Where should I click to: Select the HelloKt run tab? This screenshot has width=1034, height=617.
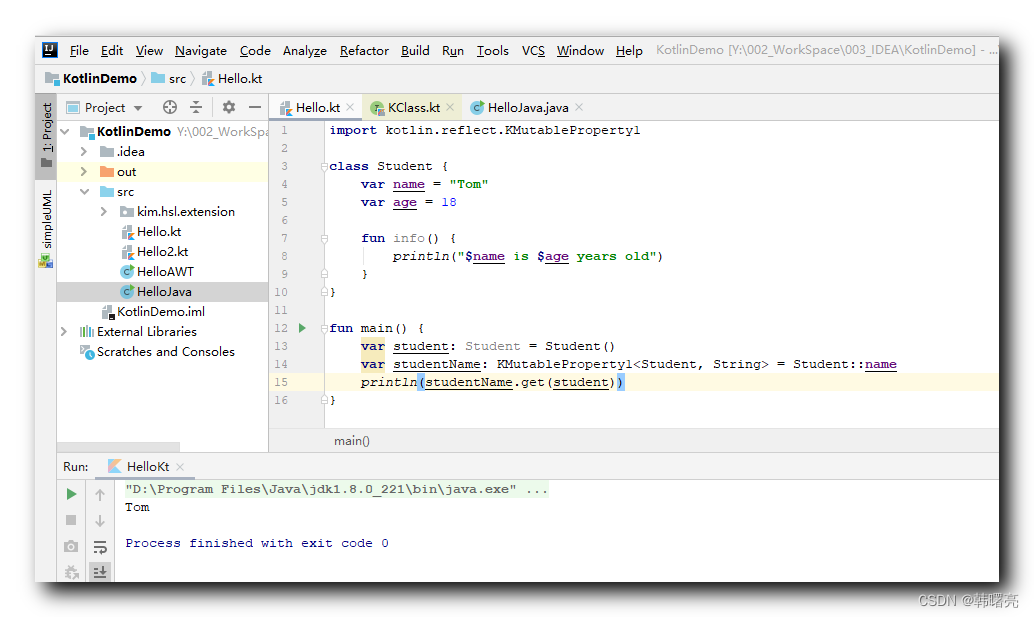click(147, 467)
